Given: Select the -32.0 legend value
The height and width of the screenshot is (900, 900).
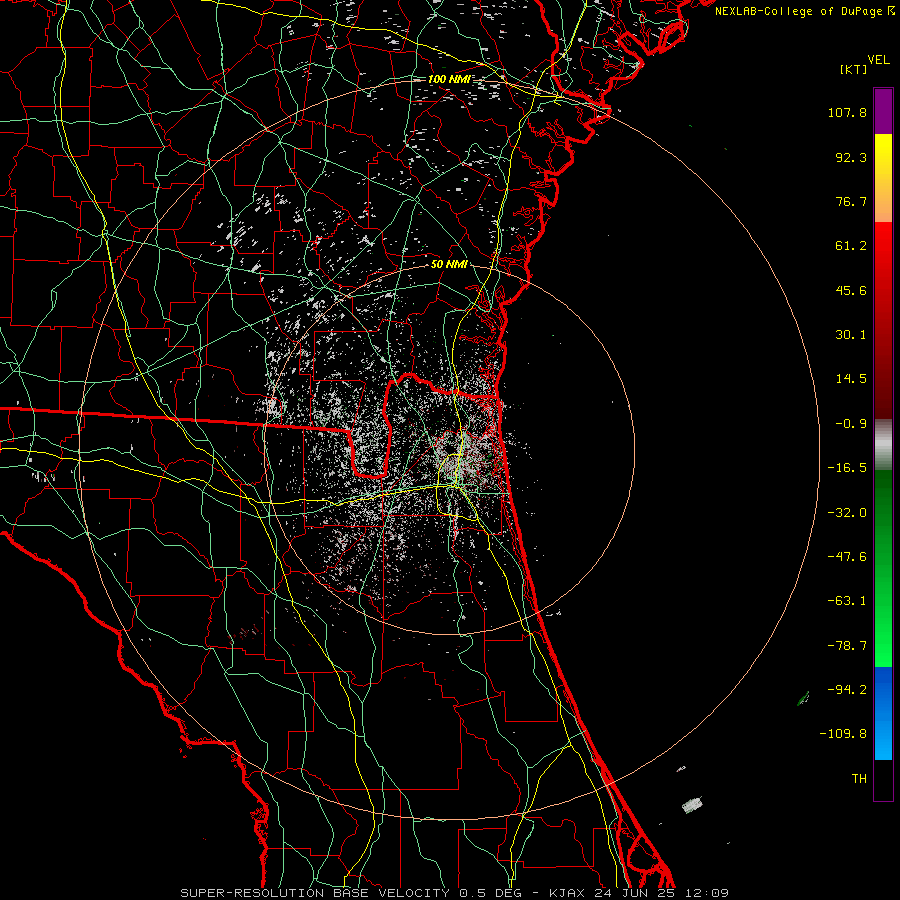Looking at the screenshot, I should pos(847,513).
